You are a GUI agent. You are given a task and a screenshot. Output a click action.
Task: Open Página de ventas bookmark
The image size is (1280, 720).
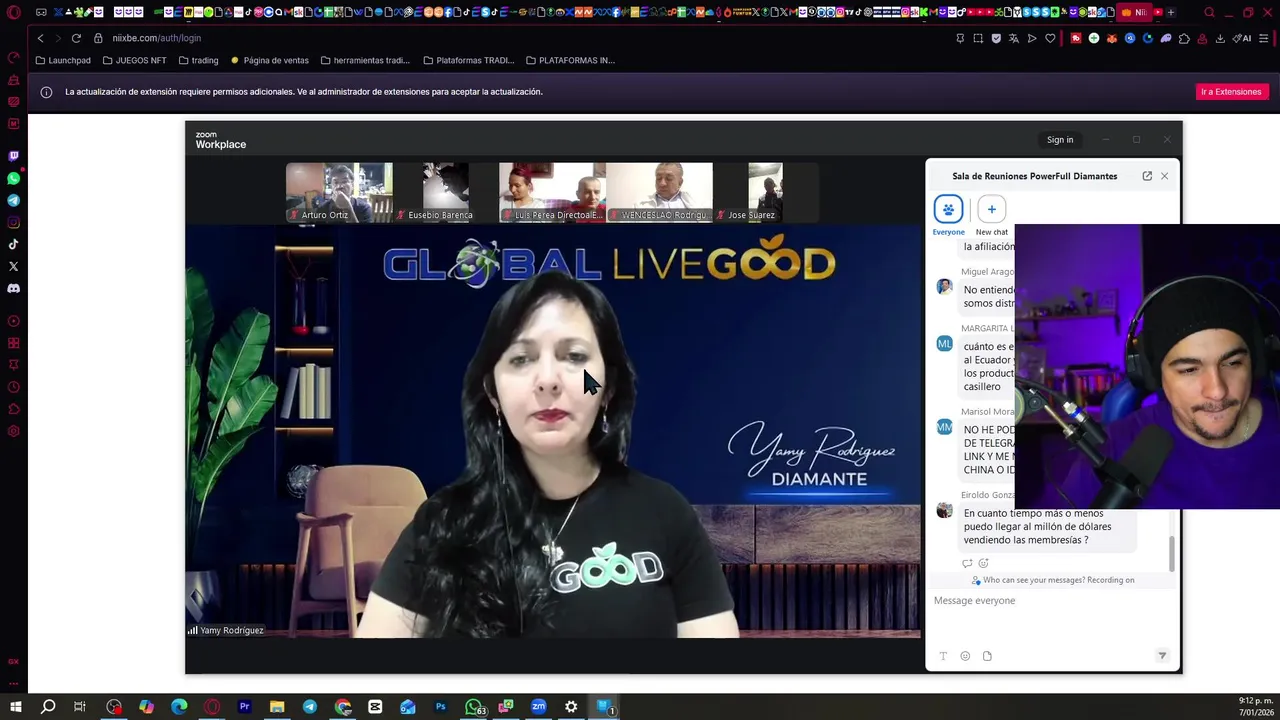(270, 60)
